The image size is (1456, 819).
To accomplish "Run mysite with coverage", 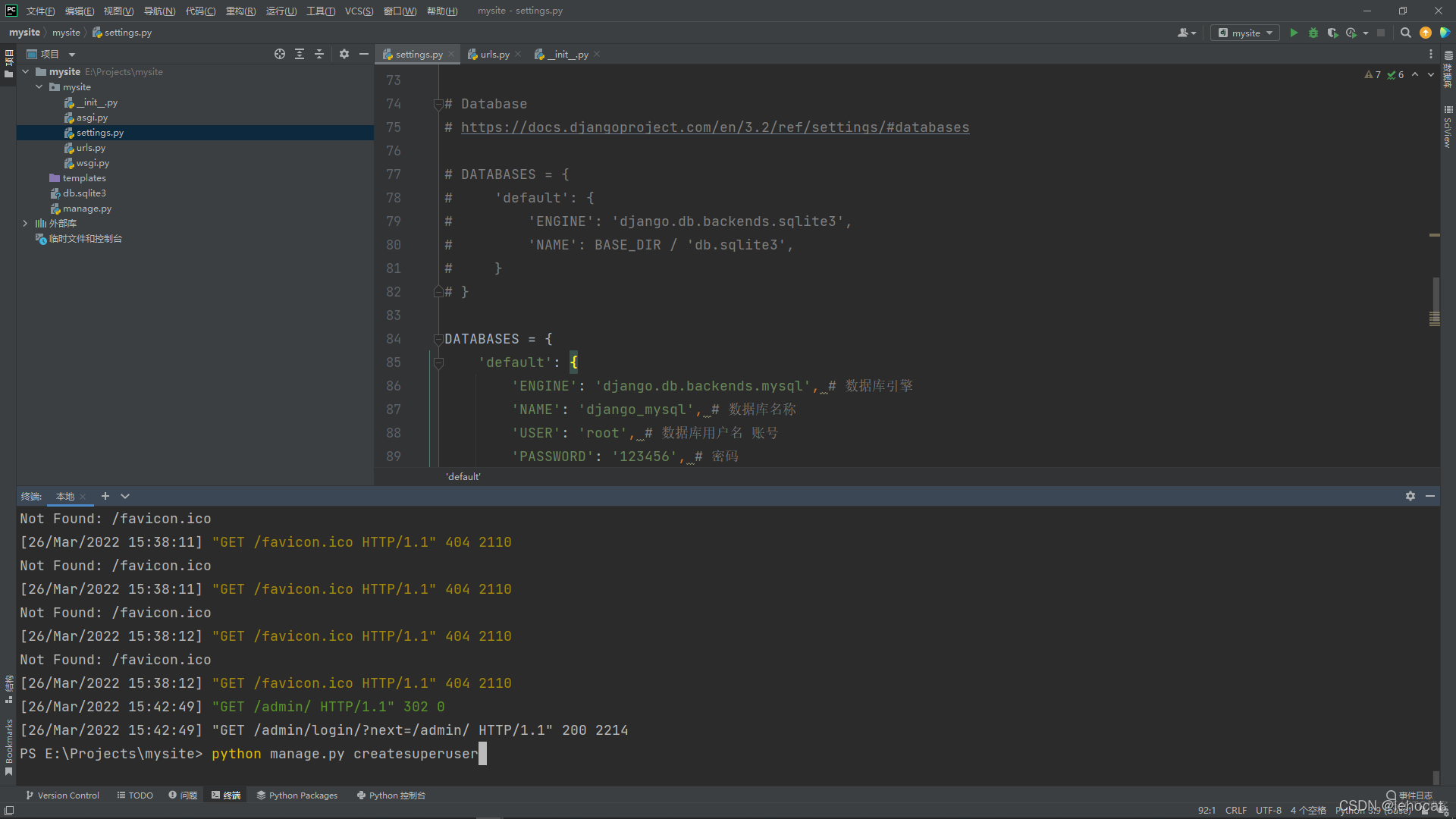I will (1332, 33).
